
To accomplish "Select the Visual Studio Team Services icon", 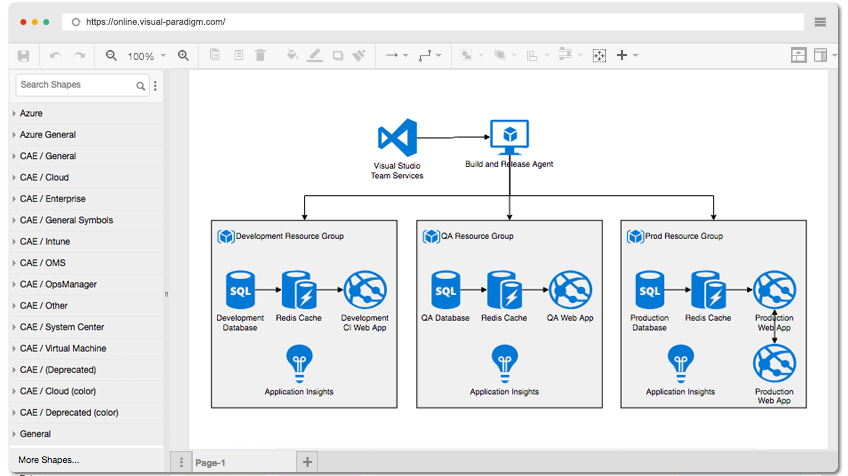I will 398,137.
